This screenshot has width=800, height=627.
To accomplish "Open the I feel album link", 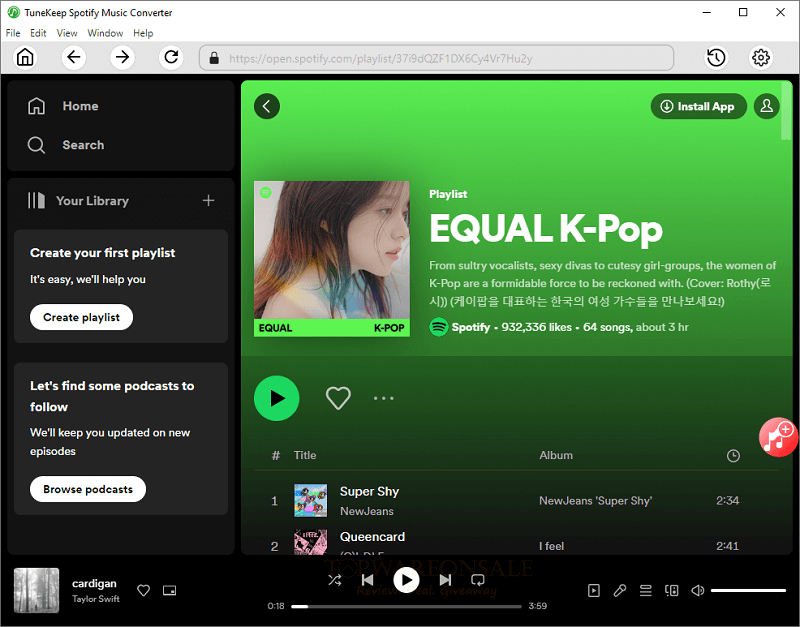I will pos(551,546).
